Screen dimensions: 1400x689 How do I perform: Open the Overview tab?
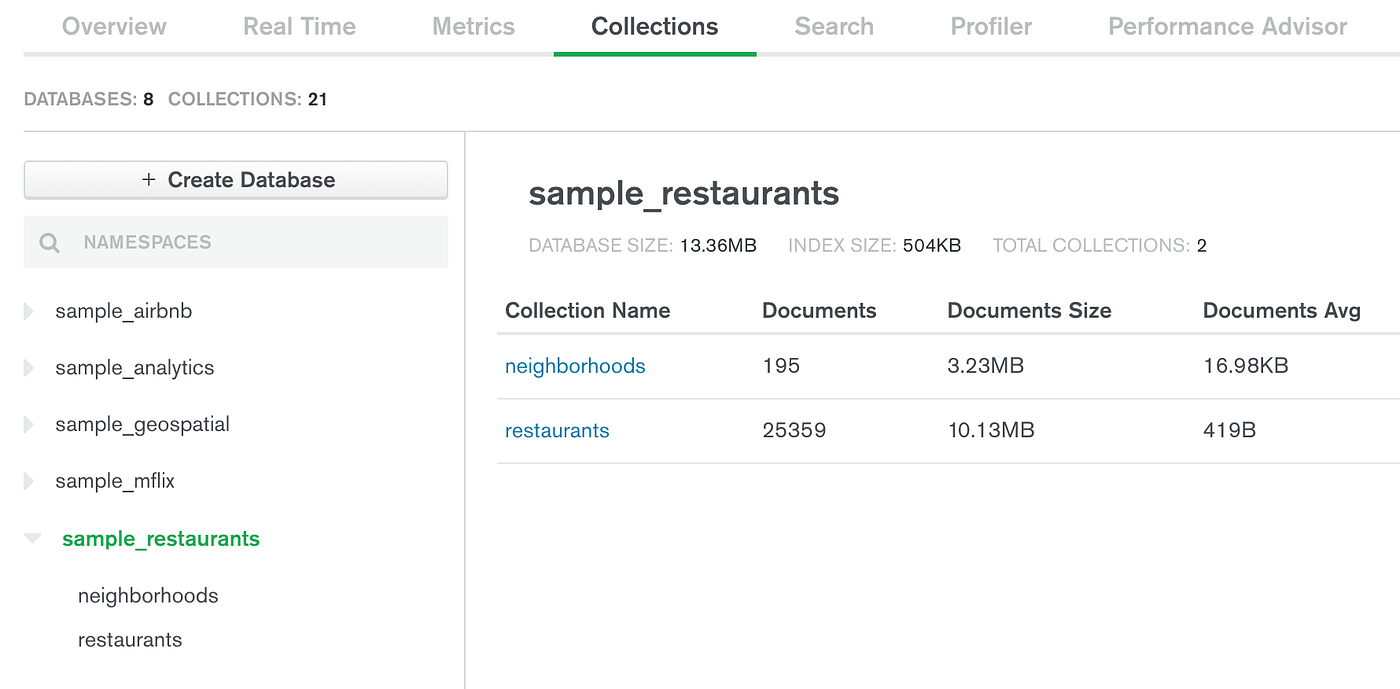tap(114, 26)
